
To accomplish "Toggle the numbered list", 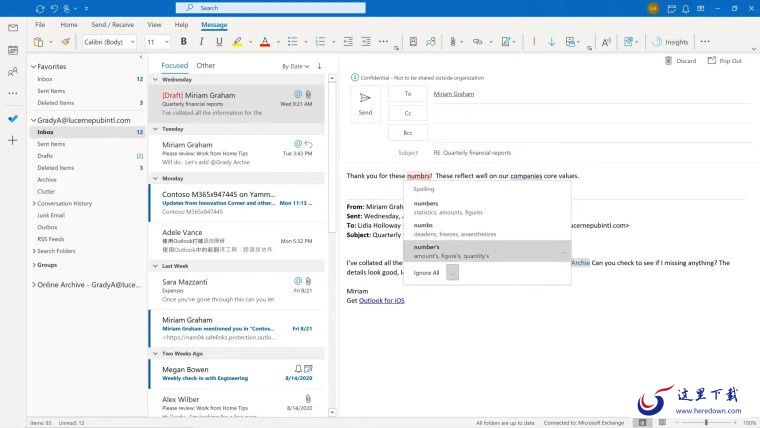I will (x=320, y=42).
